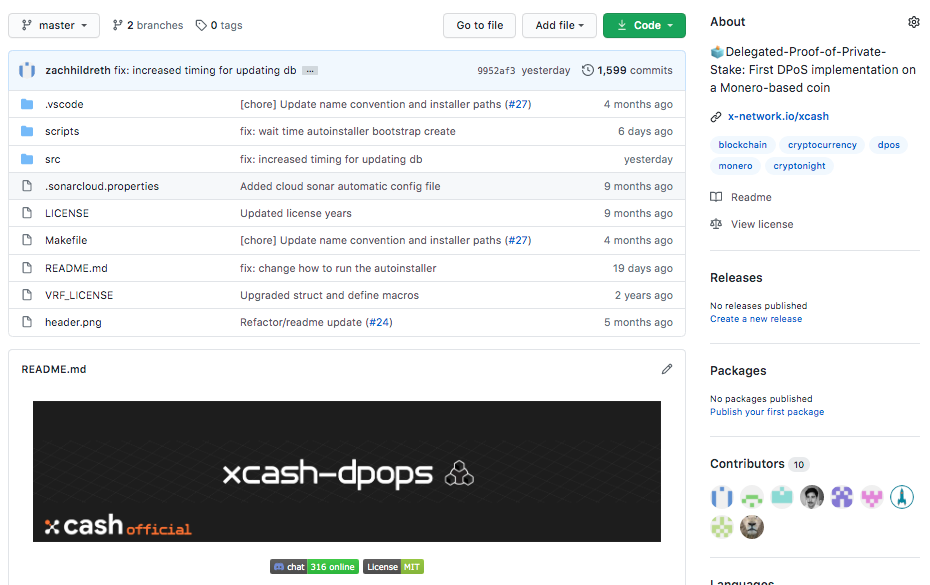Image resolution: width=930 pixels, height=585 pixels.
Task: Click the .vscode folder icon
Action: 27,104
